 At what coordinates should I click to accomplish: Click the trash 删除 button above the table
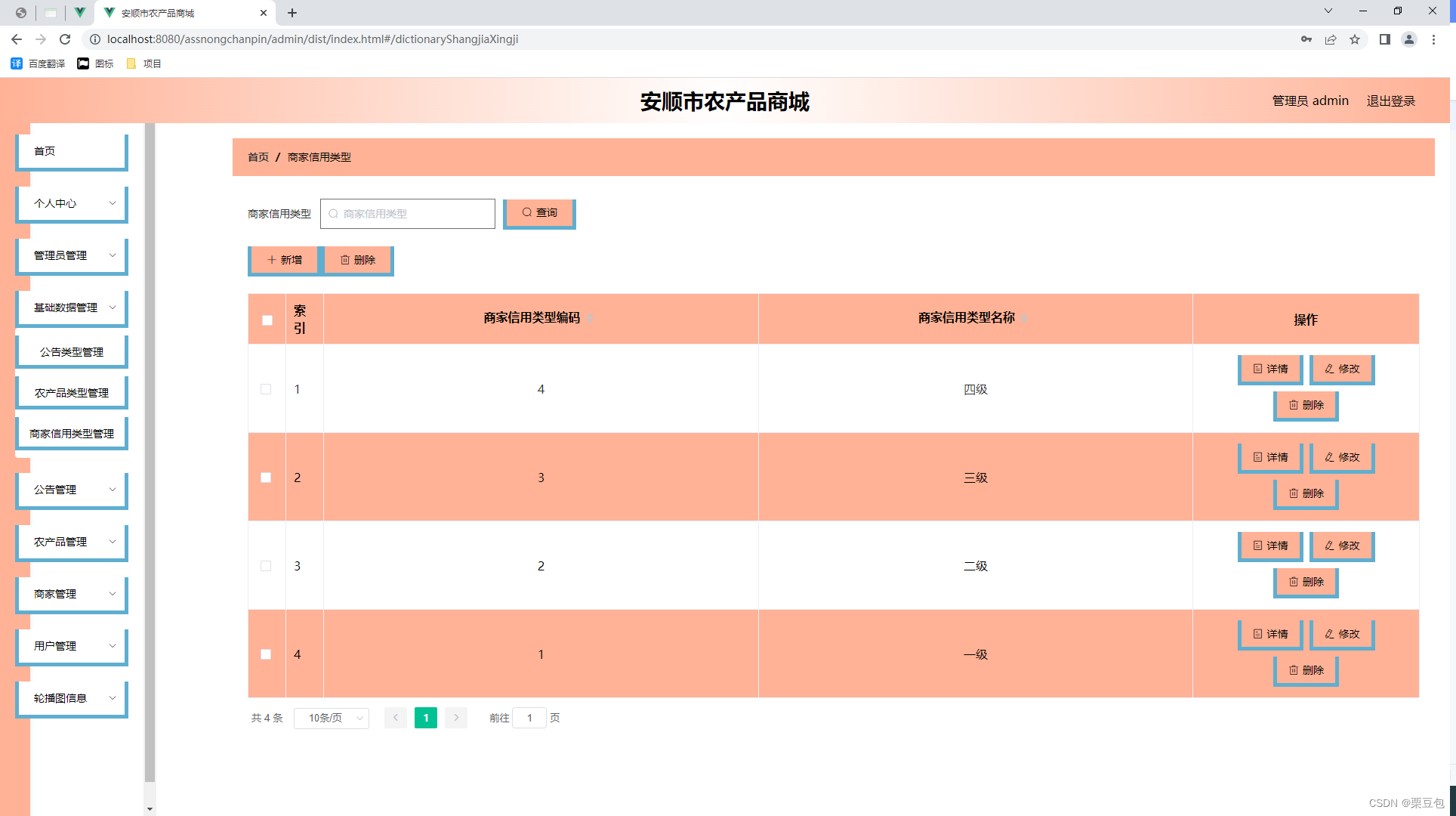358,260
